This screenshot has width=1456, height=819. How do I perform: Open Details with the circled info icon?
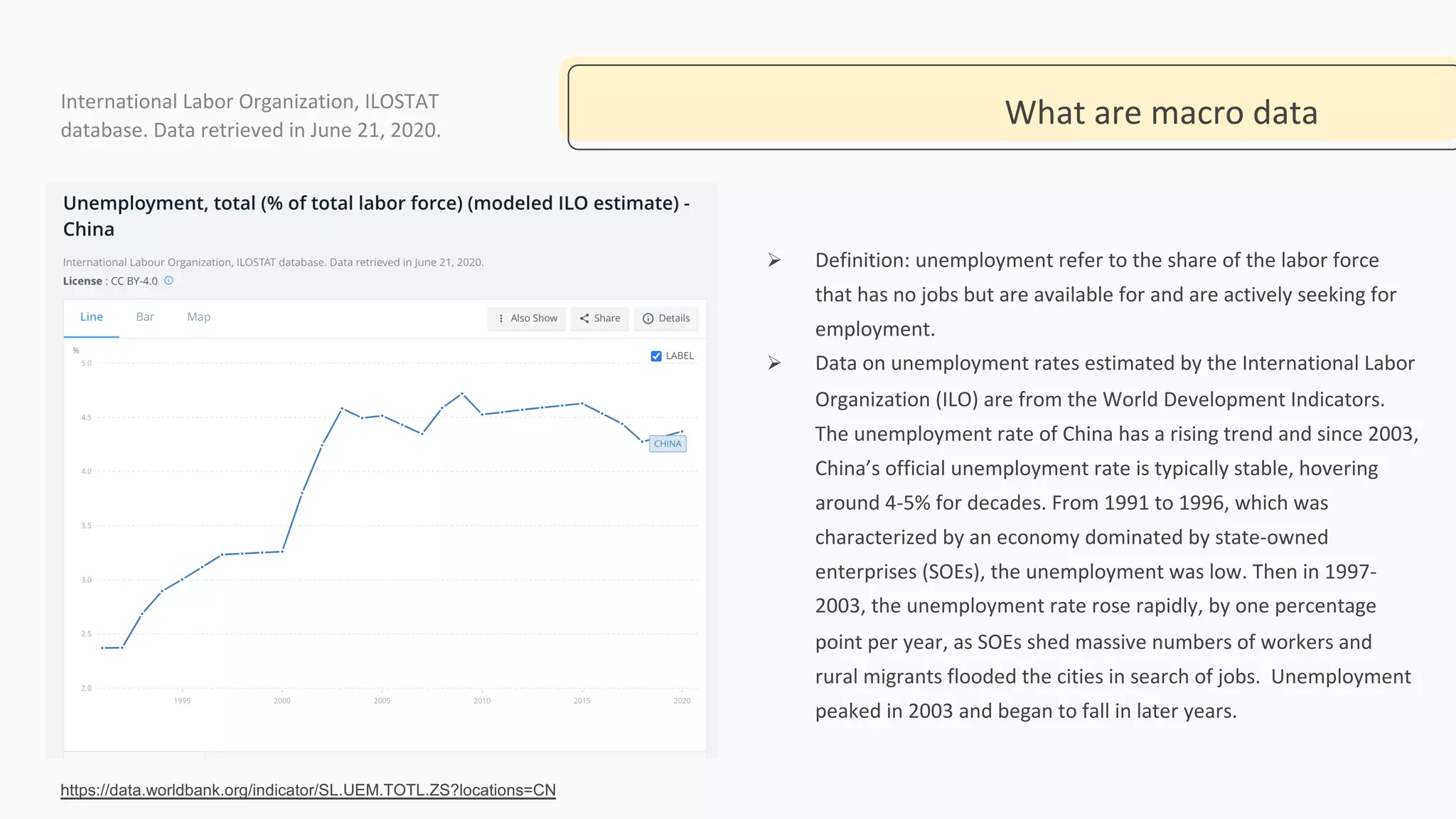coord(666,318)
